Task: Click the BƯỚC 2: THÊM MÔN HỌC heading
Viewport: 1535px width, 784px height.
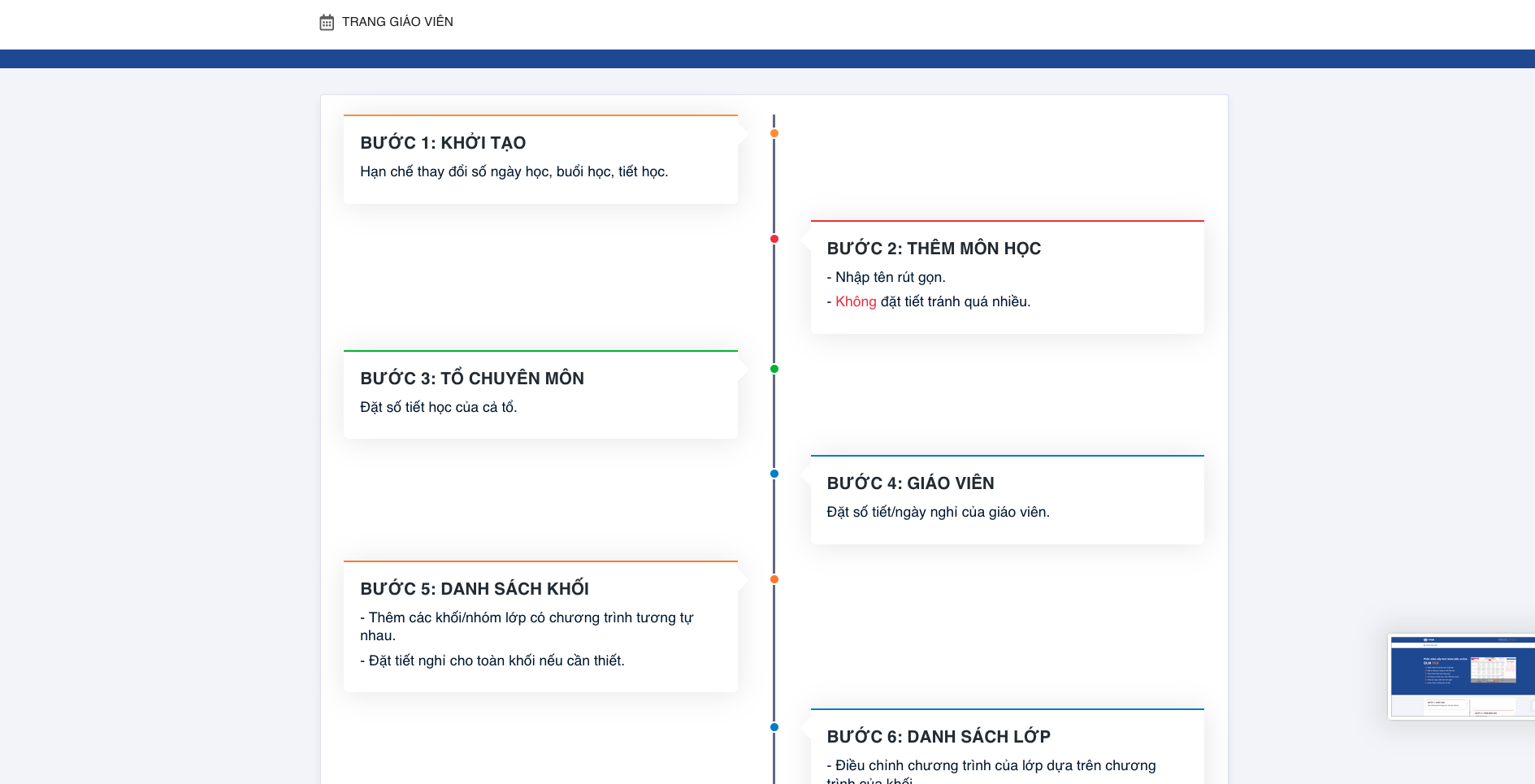Action: tap(934, 249)
